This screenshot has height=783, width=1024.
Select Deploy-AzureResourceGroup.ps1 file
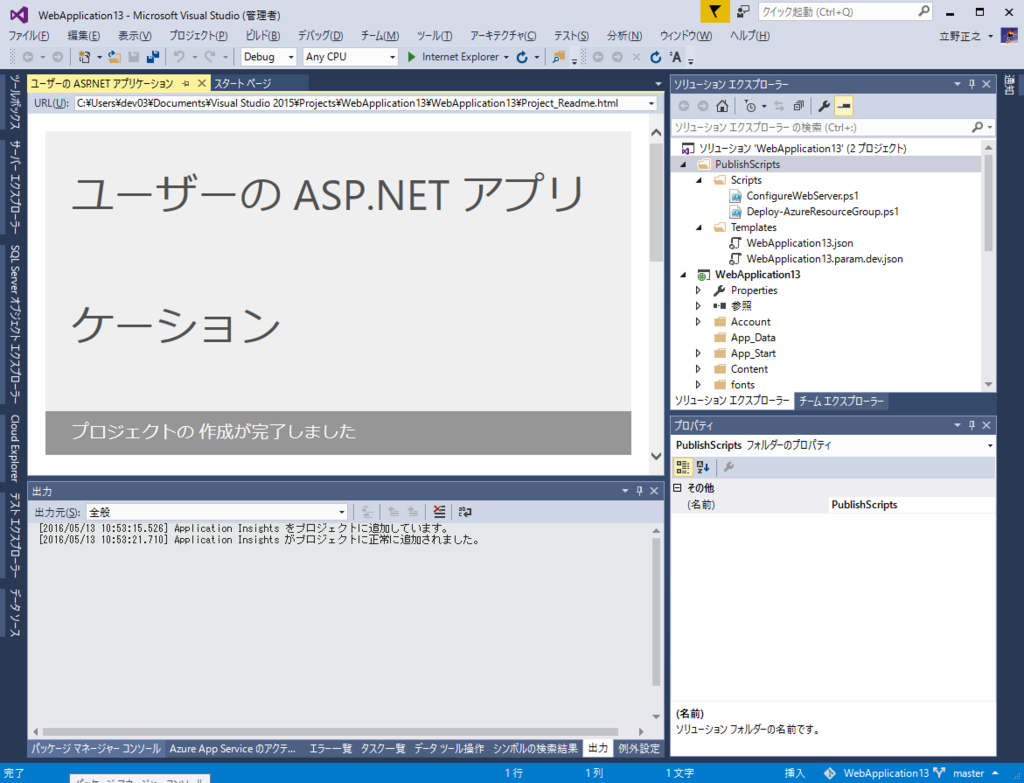pos(822,212)
